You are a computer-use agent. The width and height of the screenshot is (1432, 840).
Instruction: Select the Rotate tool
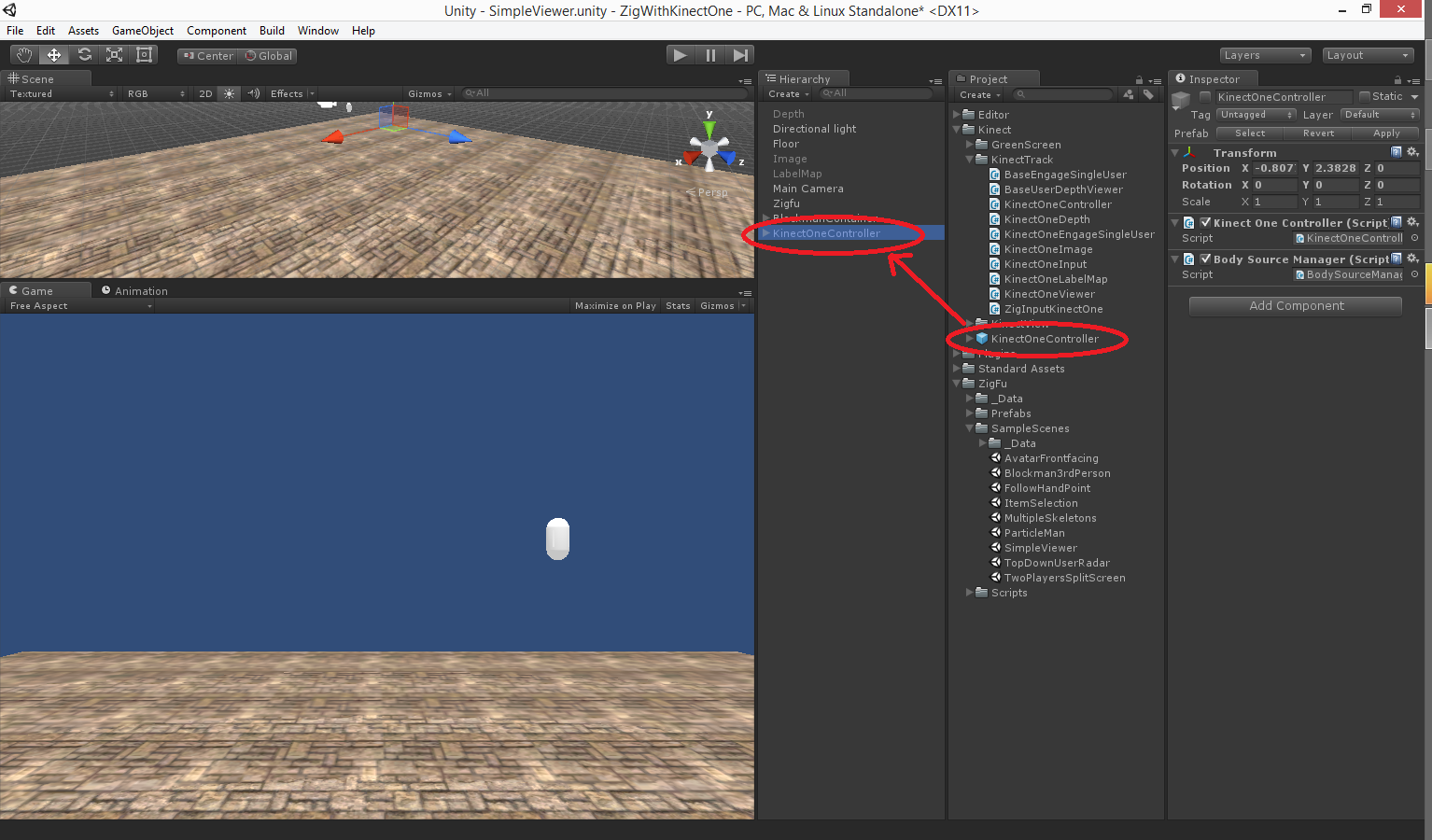pyautogui.click(x=84, y=55)
